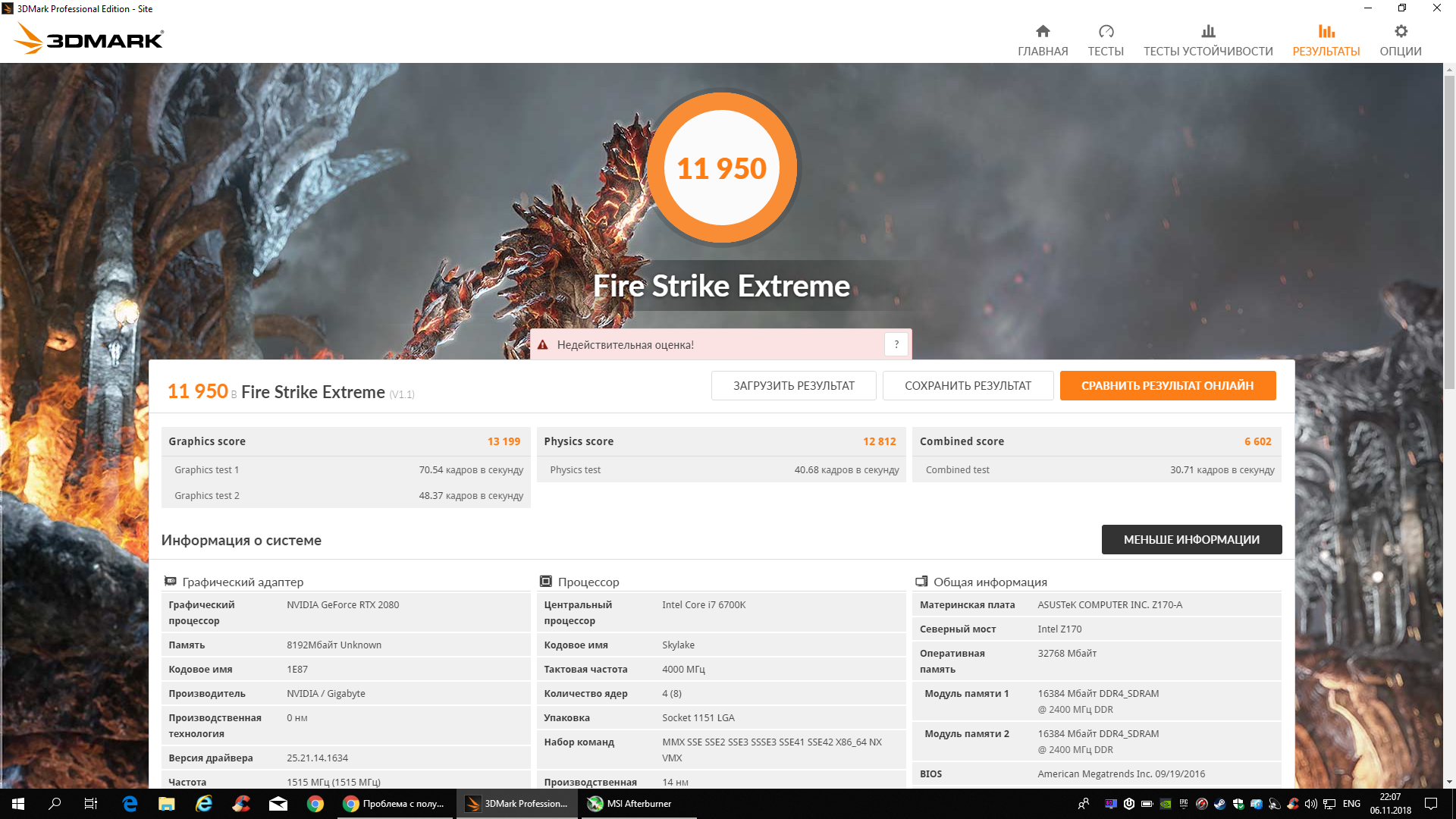The height and width of the screenshot is (819, 1456).
Task: Collapse details with МЕНЬШЕ ИНФОРМАЦИИ button
Action: pos(1191,540)
